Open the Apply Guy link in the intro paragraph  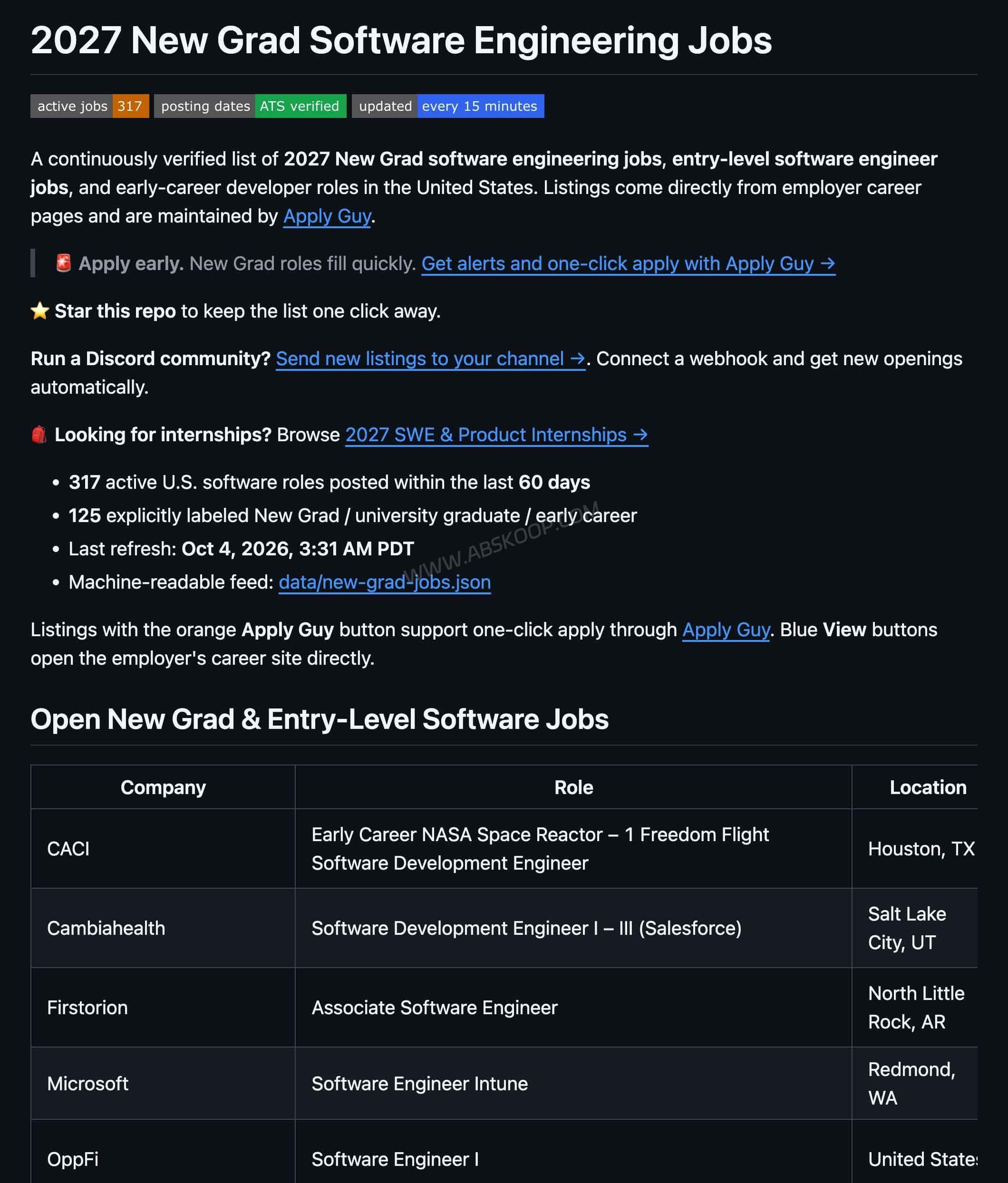coord(327,216)
